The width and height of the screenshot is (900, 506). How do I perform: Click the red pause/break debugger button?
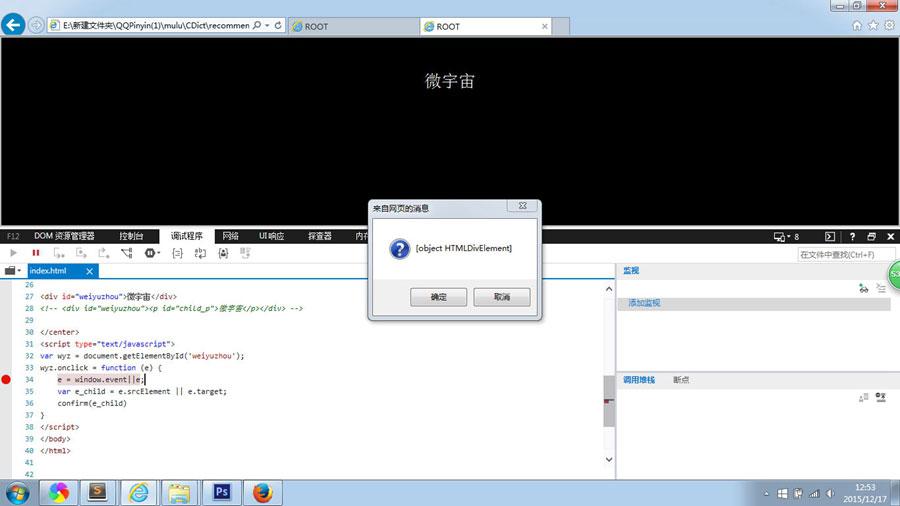pos(36,254)
